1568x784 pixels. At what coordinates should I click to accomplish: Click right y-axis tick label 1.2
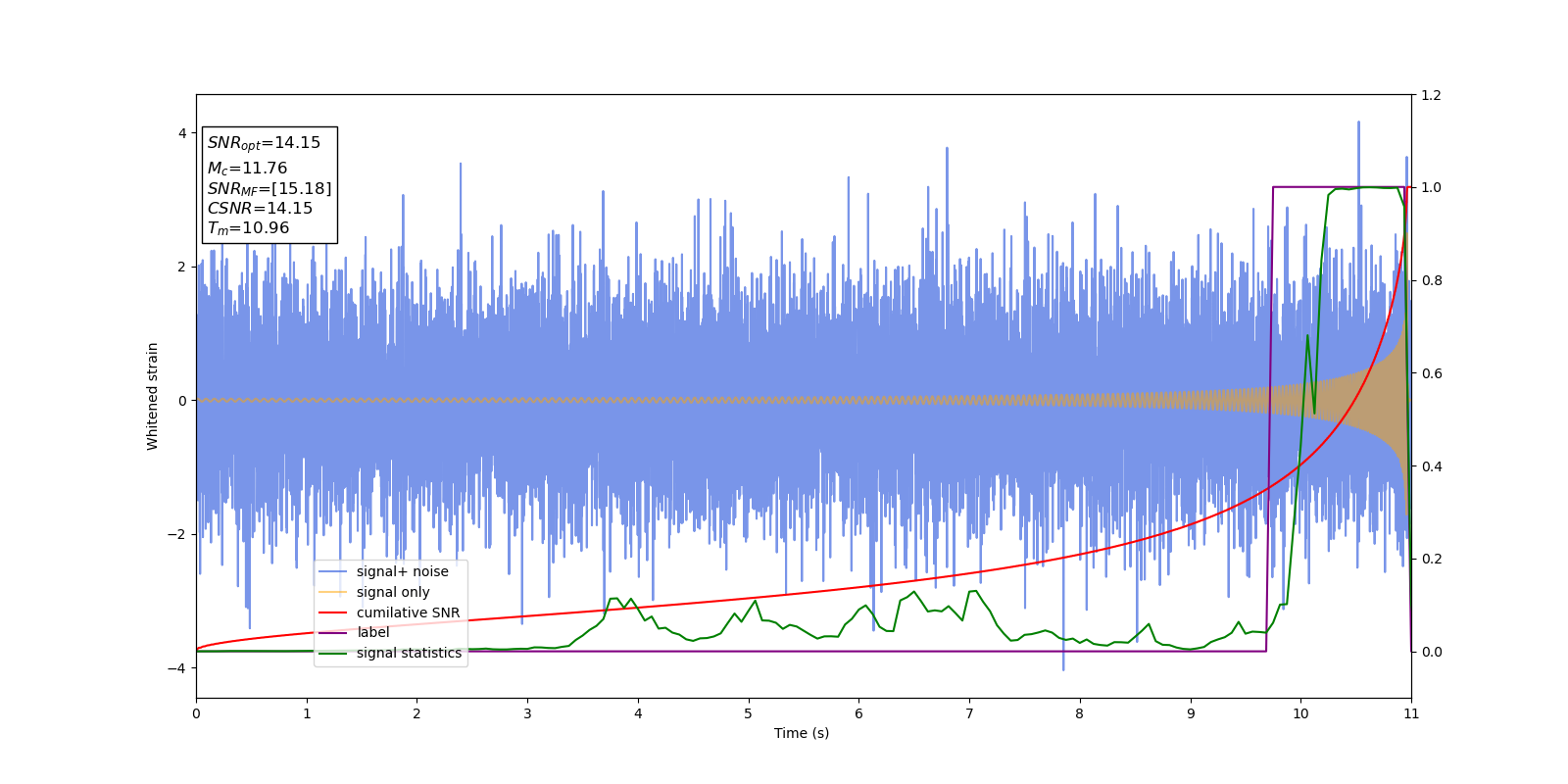1431,95
